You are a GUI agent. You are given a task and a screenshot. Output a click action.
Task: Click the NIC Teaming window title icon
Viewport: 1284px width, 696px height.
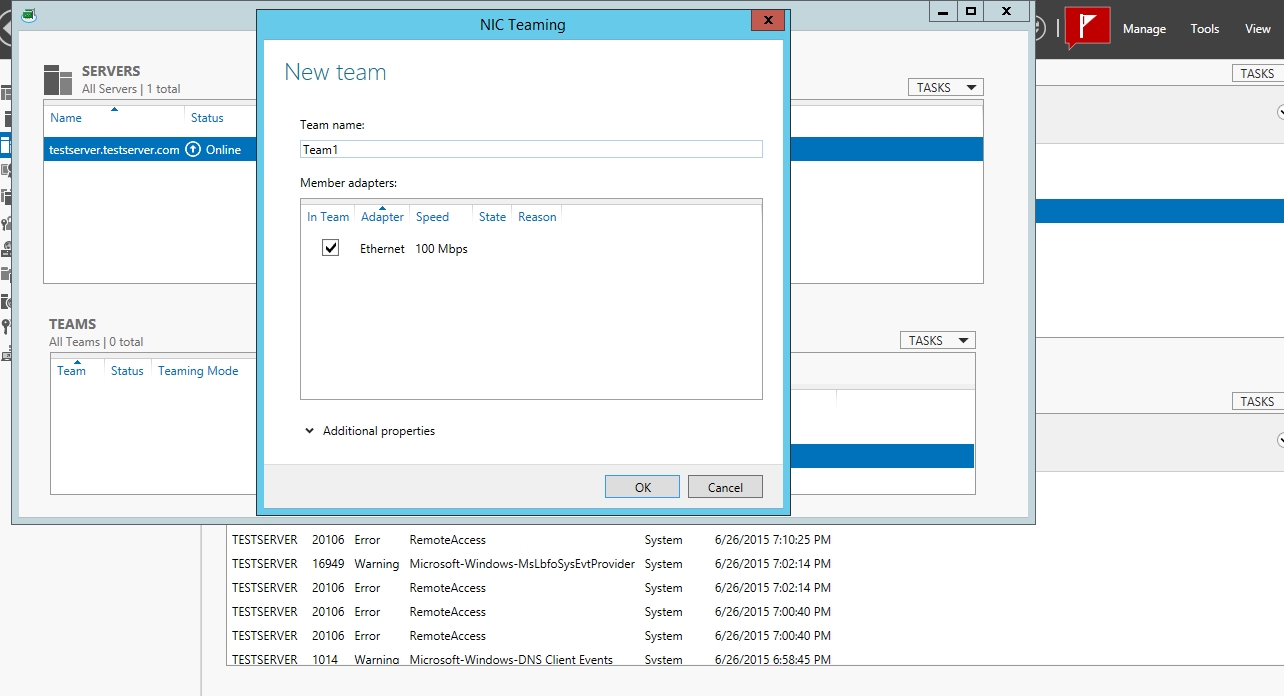(29, 14)
